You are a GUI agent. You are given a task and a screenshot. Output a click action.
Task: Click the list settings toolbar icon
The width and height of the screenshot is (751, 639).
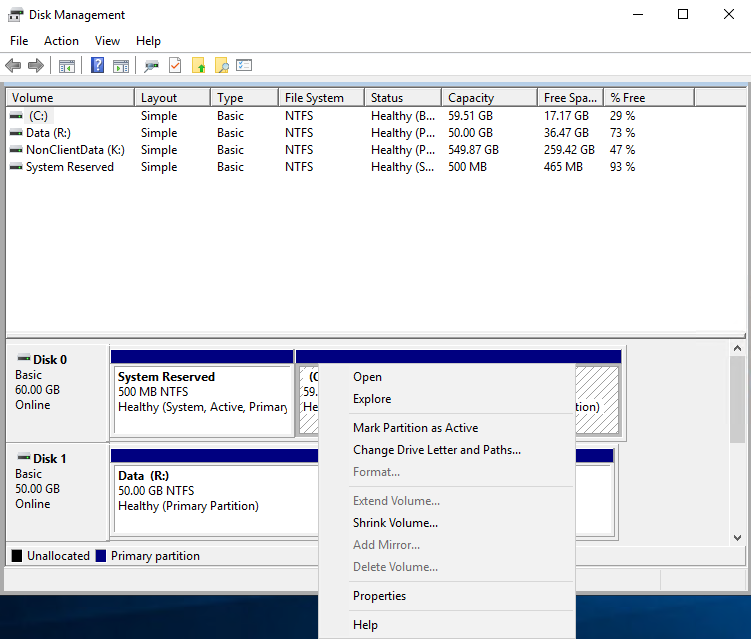pyautogui.click(x=244, y=65)
